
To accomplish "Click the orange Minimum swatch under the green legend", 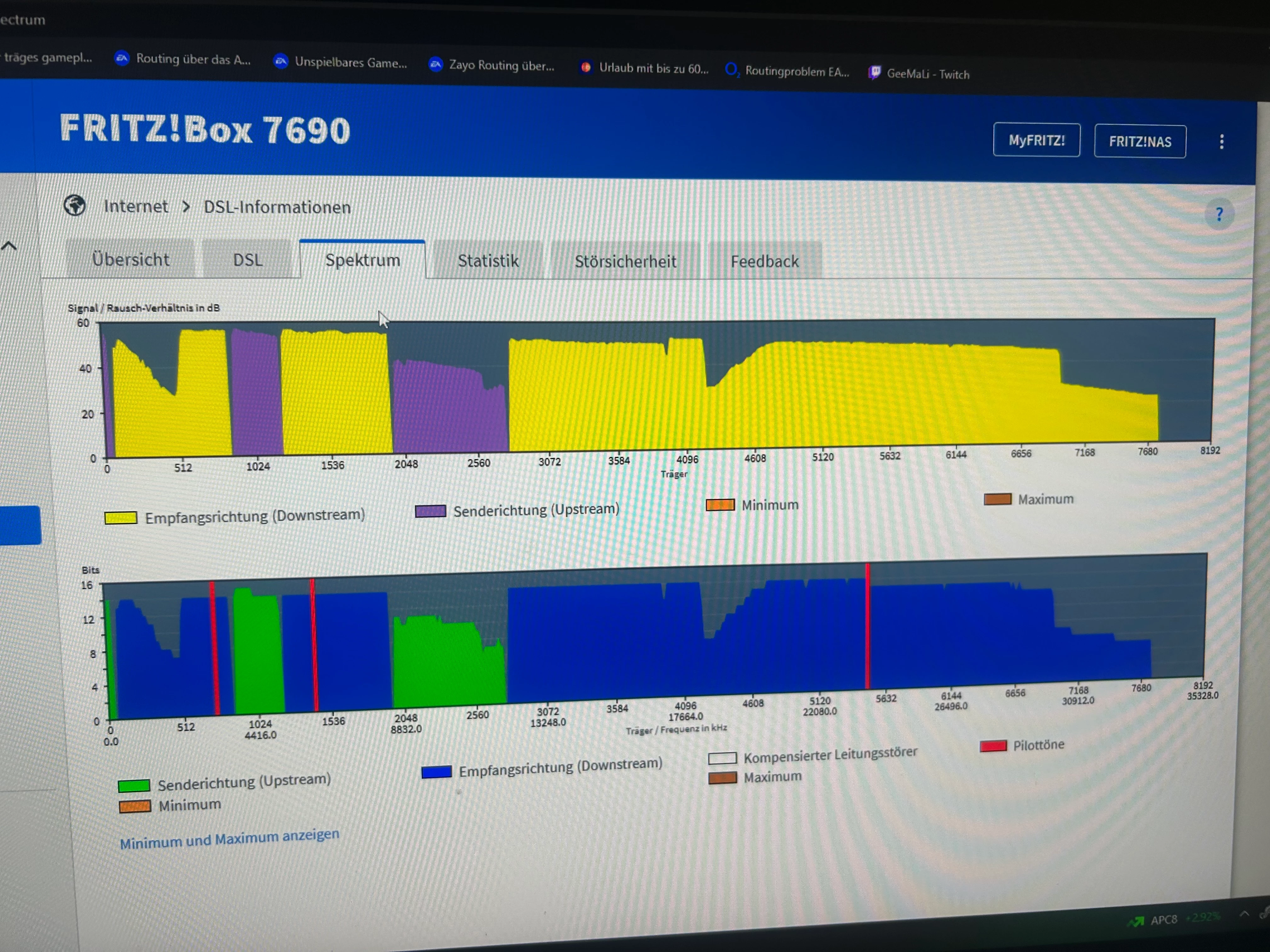I will coord(135,806).
